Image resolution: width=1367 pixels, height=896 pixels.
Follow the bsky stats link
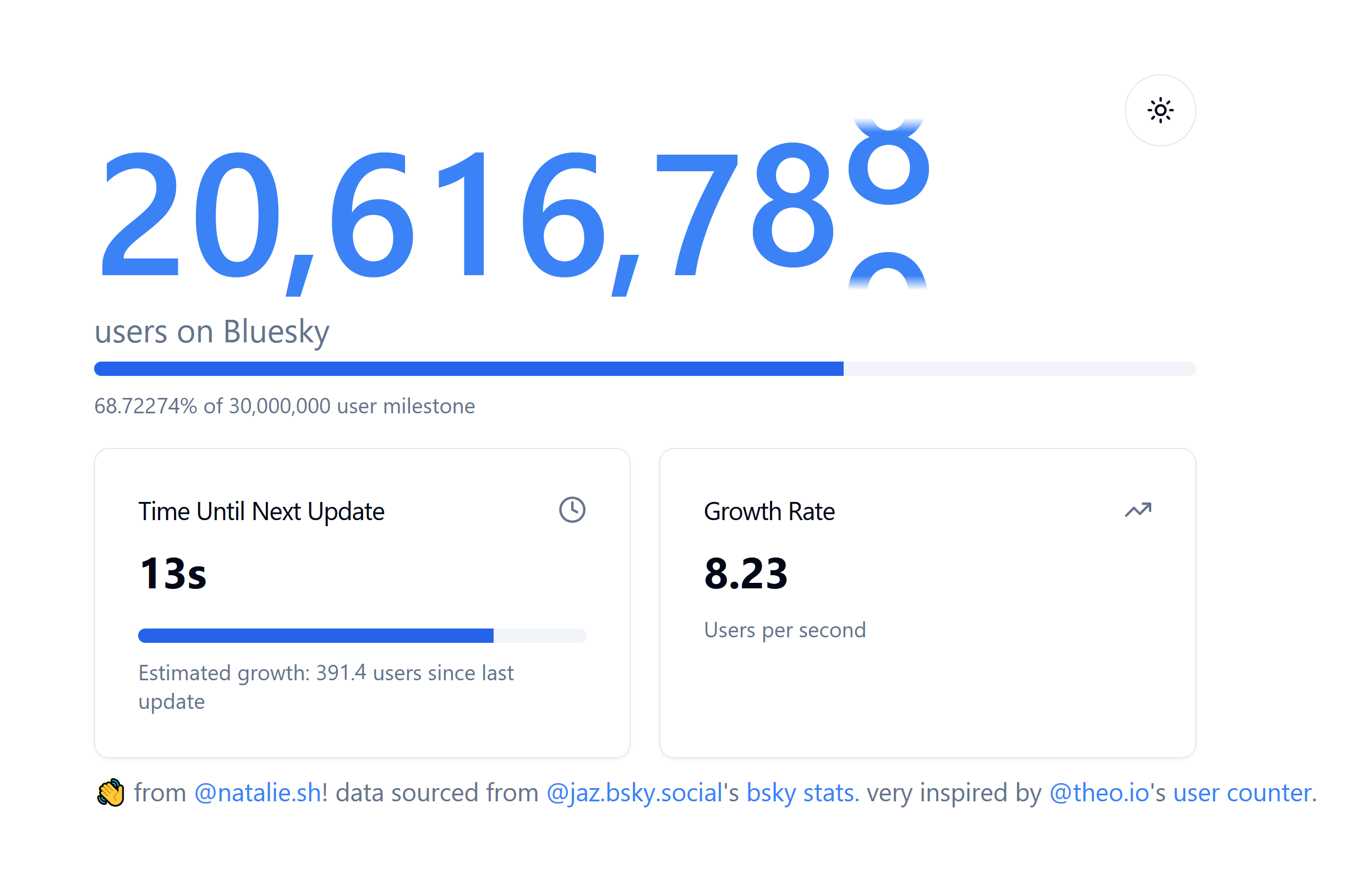[802, 793]
